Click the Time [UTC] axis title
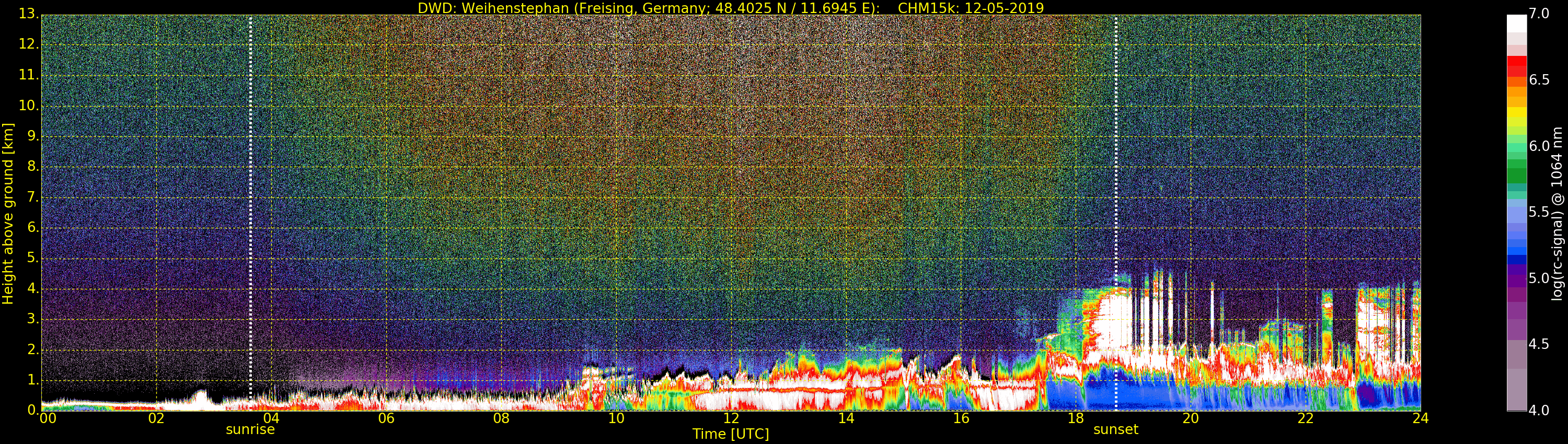The width and height of the screenshot is (1568, 444). pyautogui.click(x=731, y=434)
